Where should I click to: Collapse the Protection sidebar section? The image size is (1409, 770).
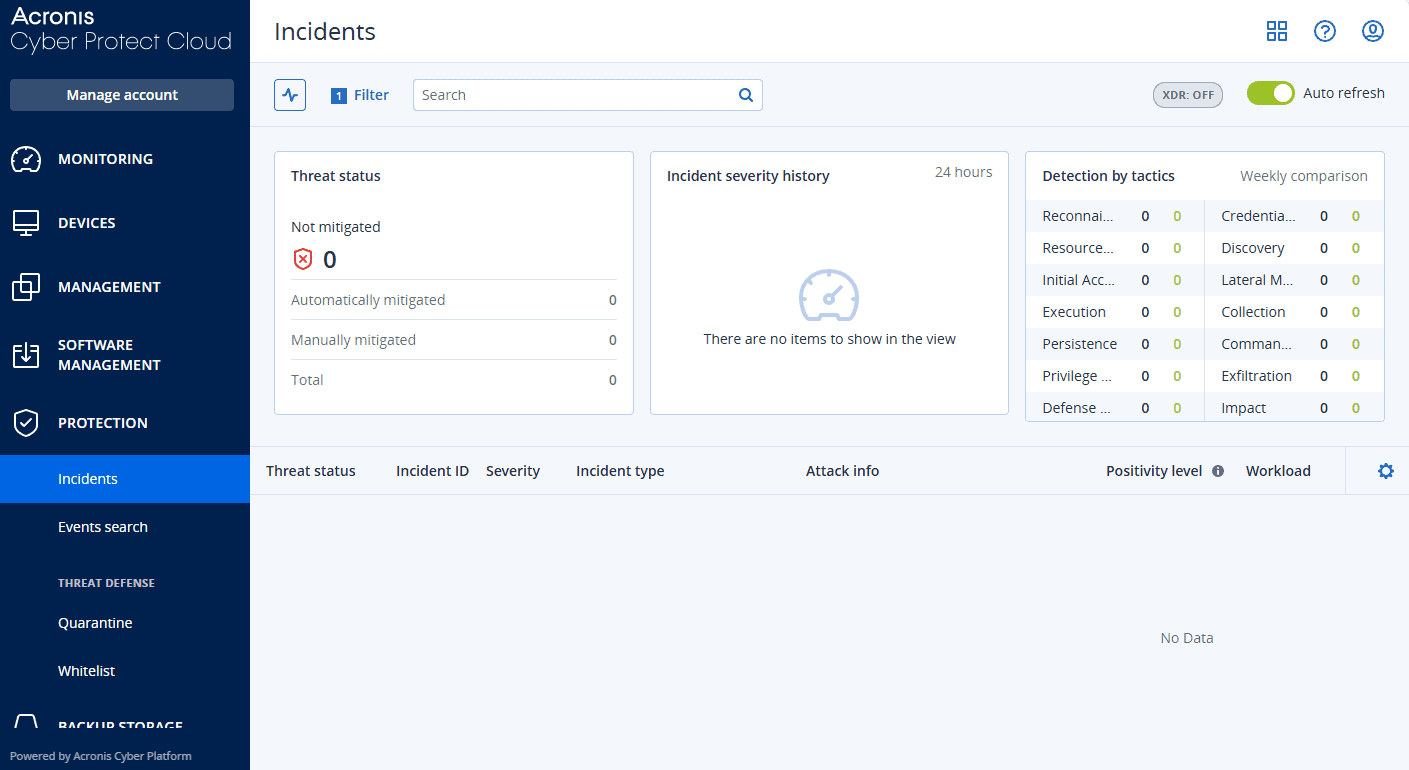click(x=103, y=423)
